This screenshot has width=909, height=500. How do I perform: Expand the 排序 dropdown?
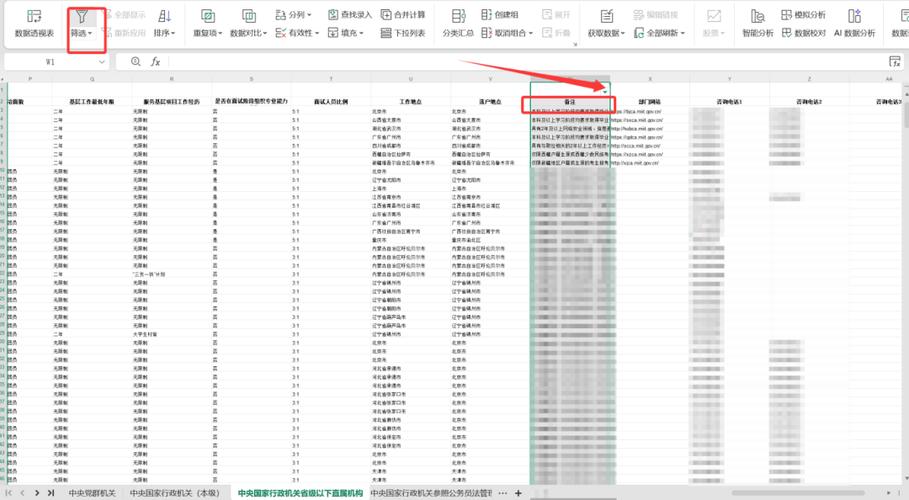coord(173,34)
